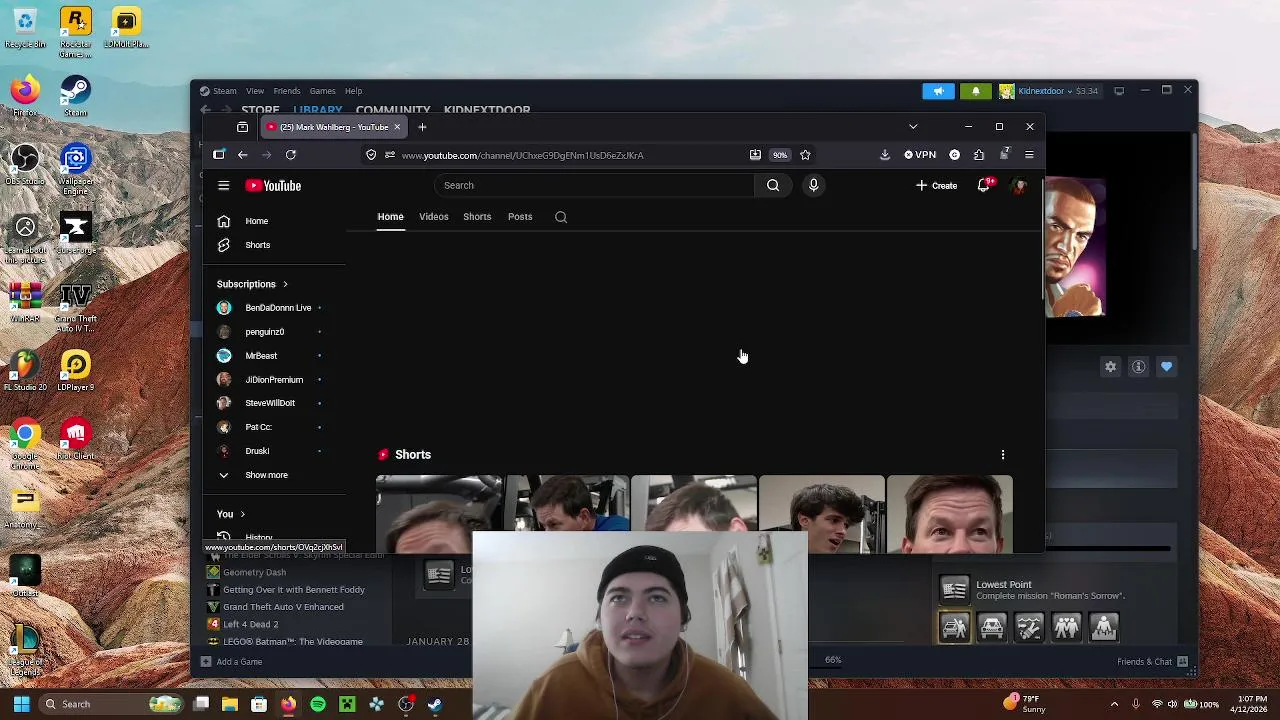Expand the Subscriptions section chevron
The image size is (1280, 720).
click(285, 284)
